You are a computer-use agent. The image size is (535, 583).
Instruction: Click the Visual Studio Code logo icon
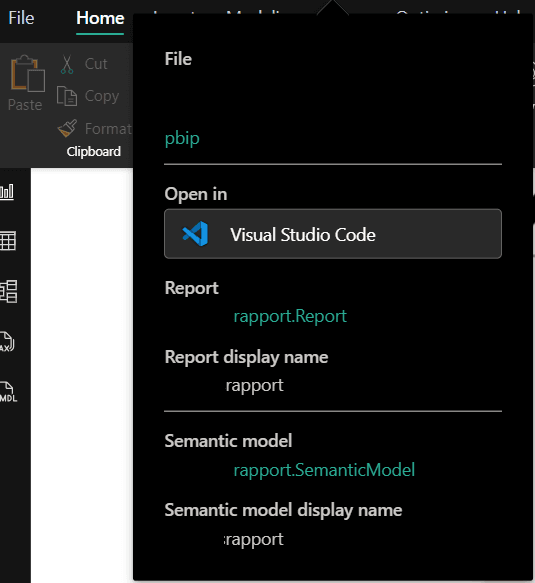point(195,234)
